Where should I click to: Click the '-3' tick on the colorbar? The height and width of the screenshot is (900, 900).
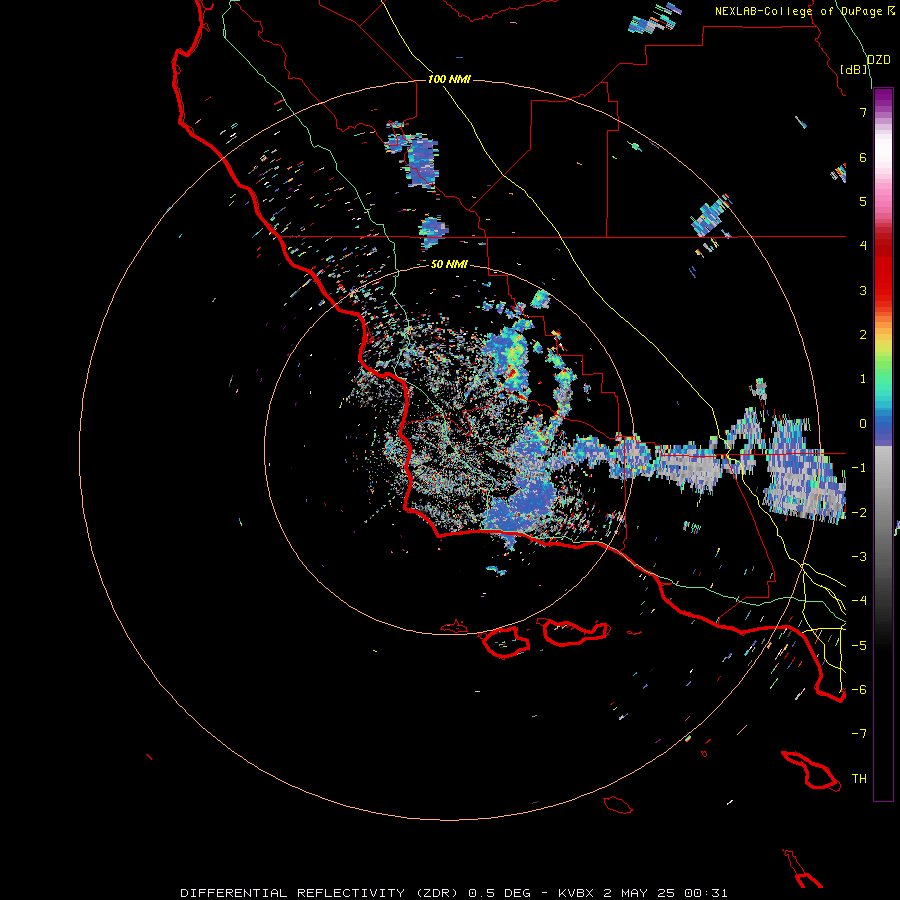pos(859,557)
